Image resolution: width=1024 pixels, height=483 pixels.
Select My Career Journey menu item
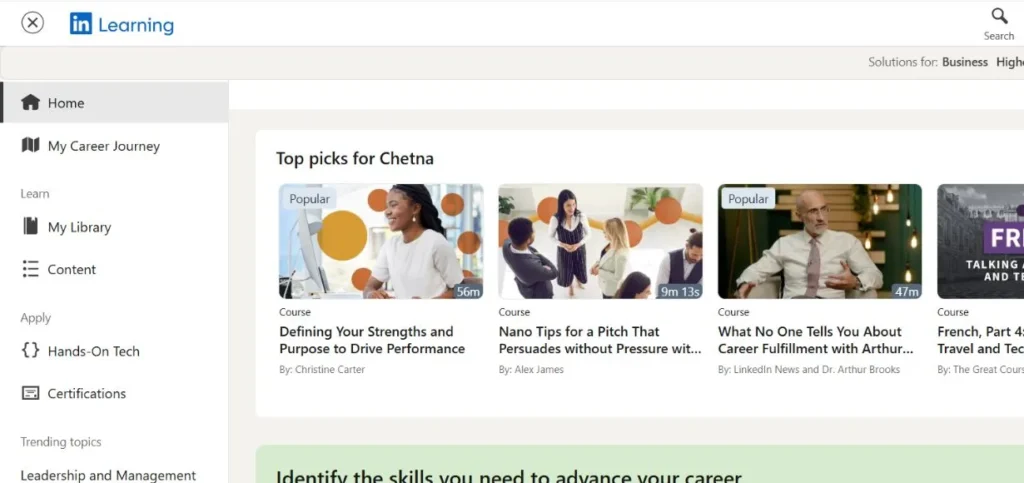tap(114, 146)
